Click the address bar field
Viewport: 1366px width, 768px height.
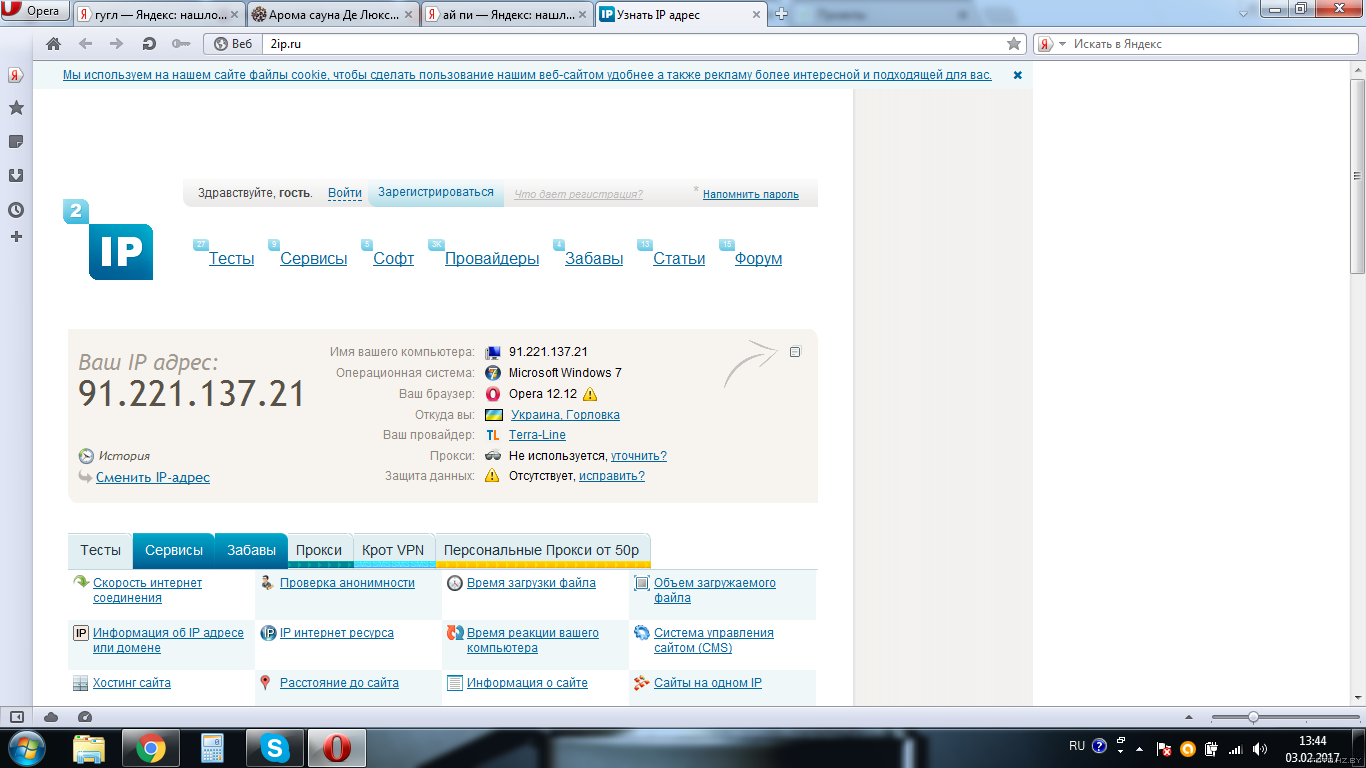point(632,44)
